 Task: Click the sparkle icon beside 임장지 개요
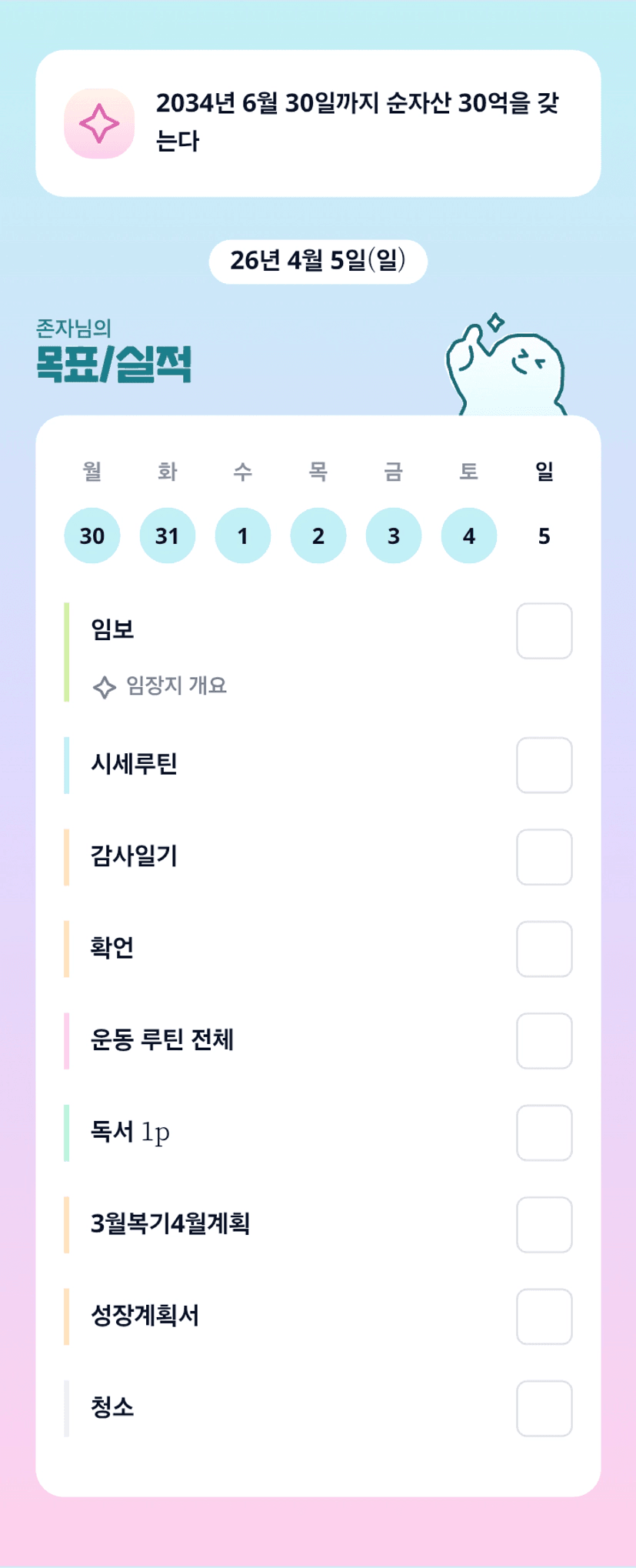click(104, 686)
